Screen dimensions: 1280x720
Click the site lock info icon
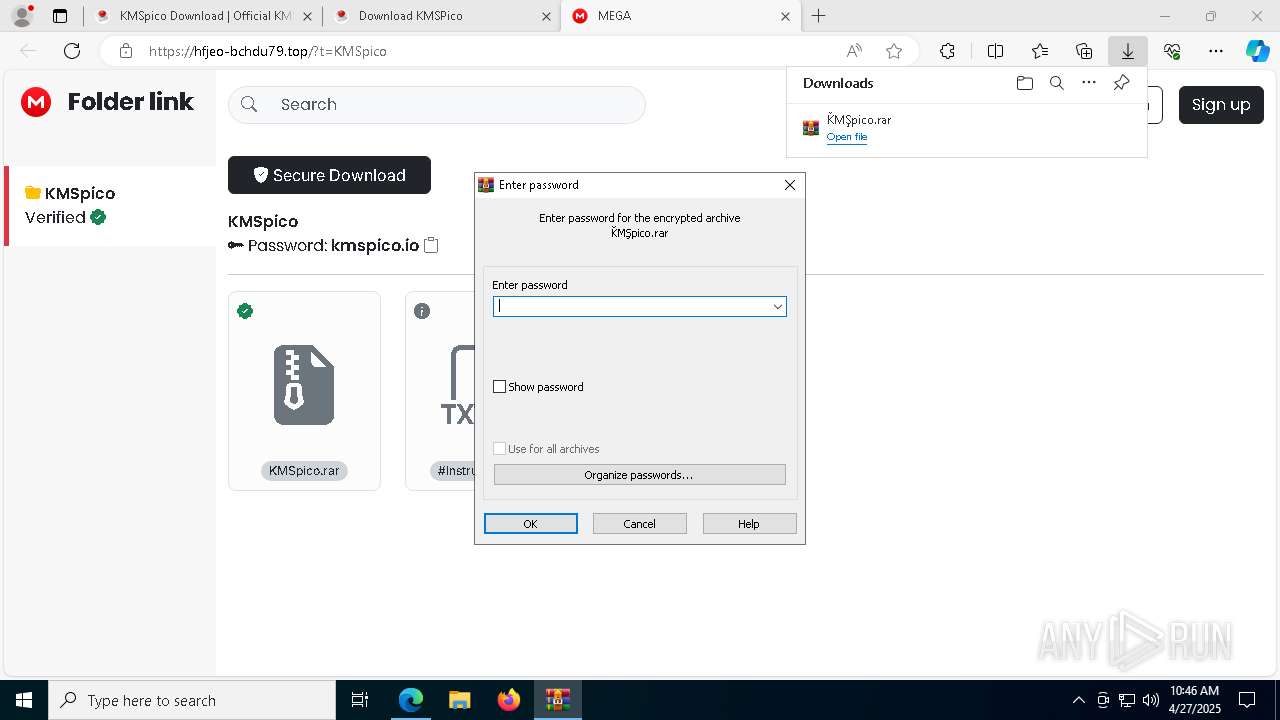(125, 51)
